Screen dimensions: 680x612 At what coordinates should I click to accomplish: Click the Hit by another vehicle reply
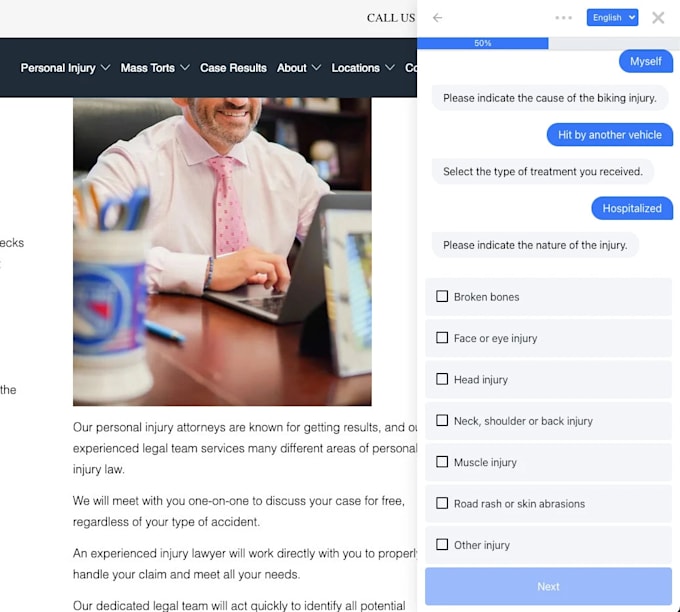click(x=610, y=135)
